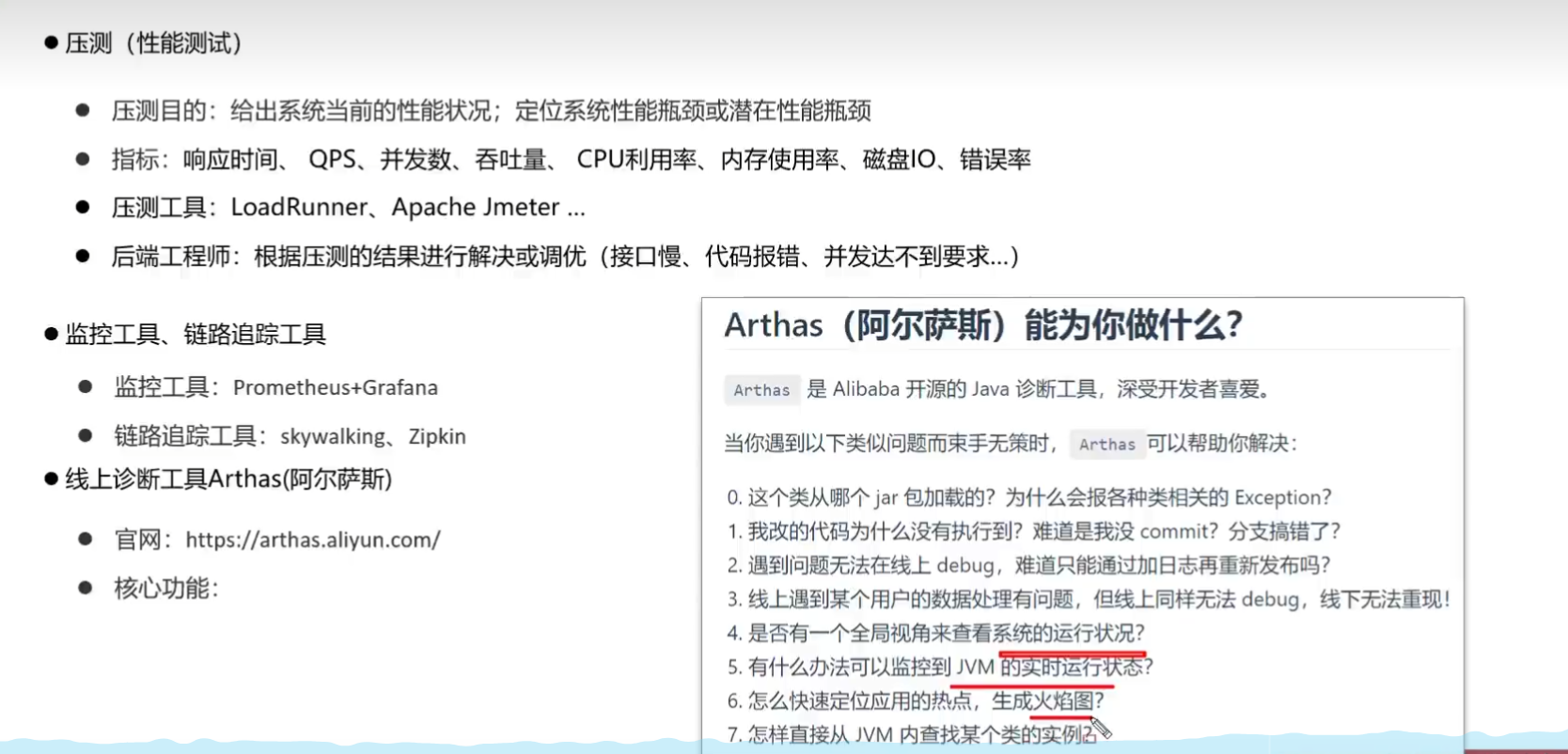This screenshot has width=1568, height=754.
Task: Click item 4 about 全局视角
Action: [x=935, y=633]
